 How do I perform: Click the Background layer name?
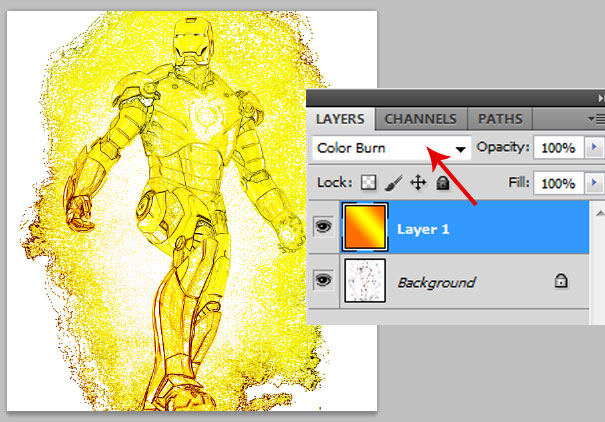(x=436, y=283)
